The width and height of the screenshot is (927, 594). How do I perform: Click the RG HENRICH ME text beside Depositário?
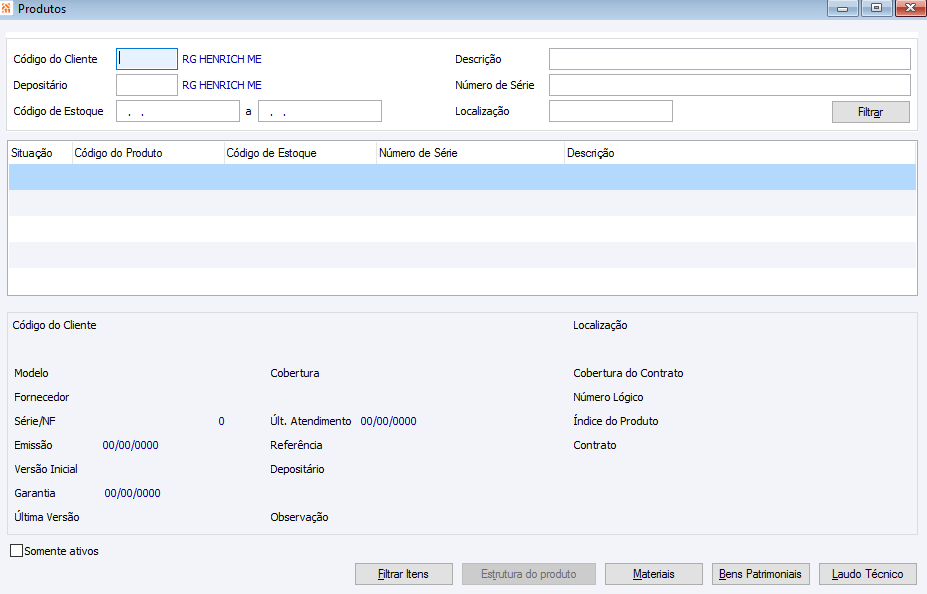point(222,85)
